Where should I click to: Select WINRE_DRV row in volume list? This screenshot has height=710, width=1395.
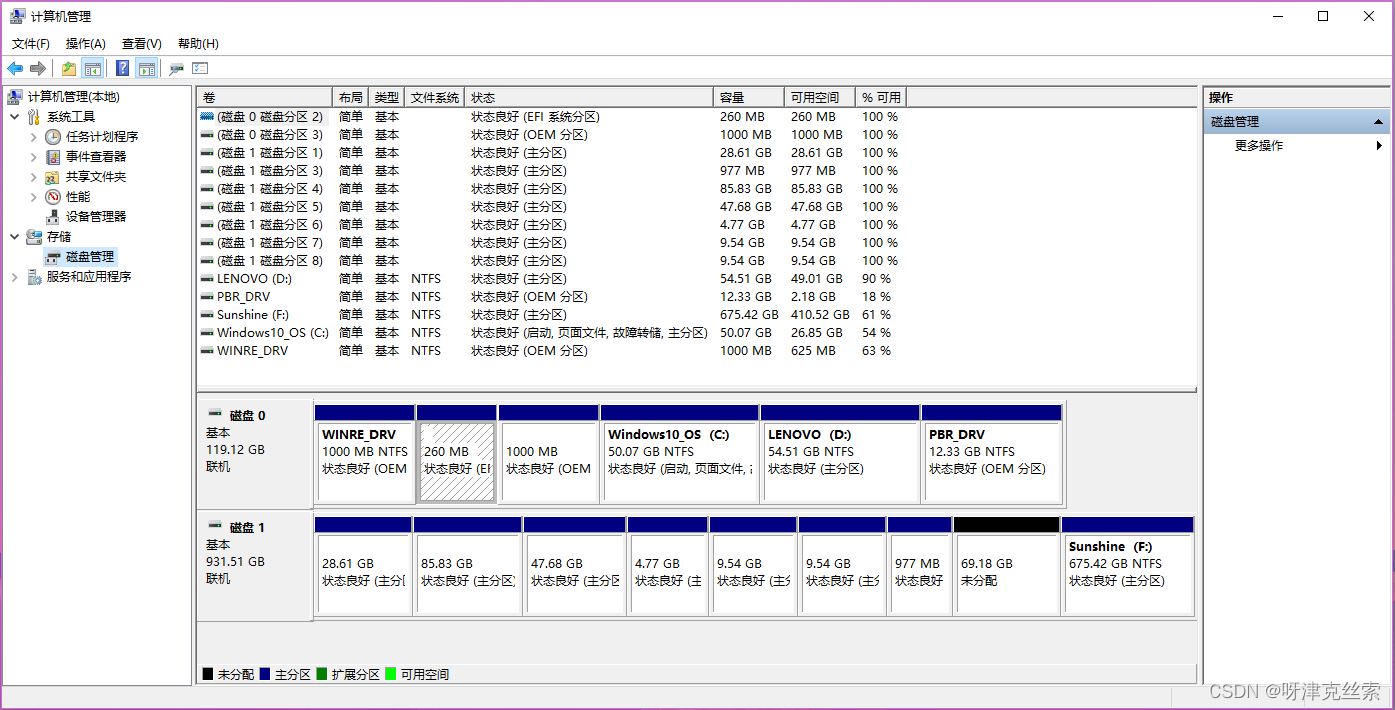(x=552, y=351)
